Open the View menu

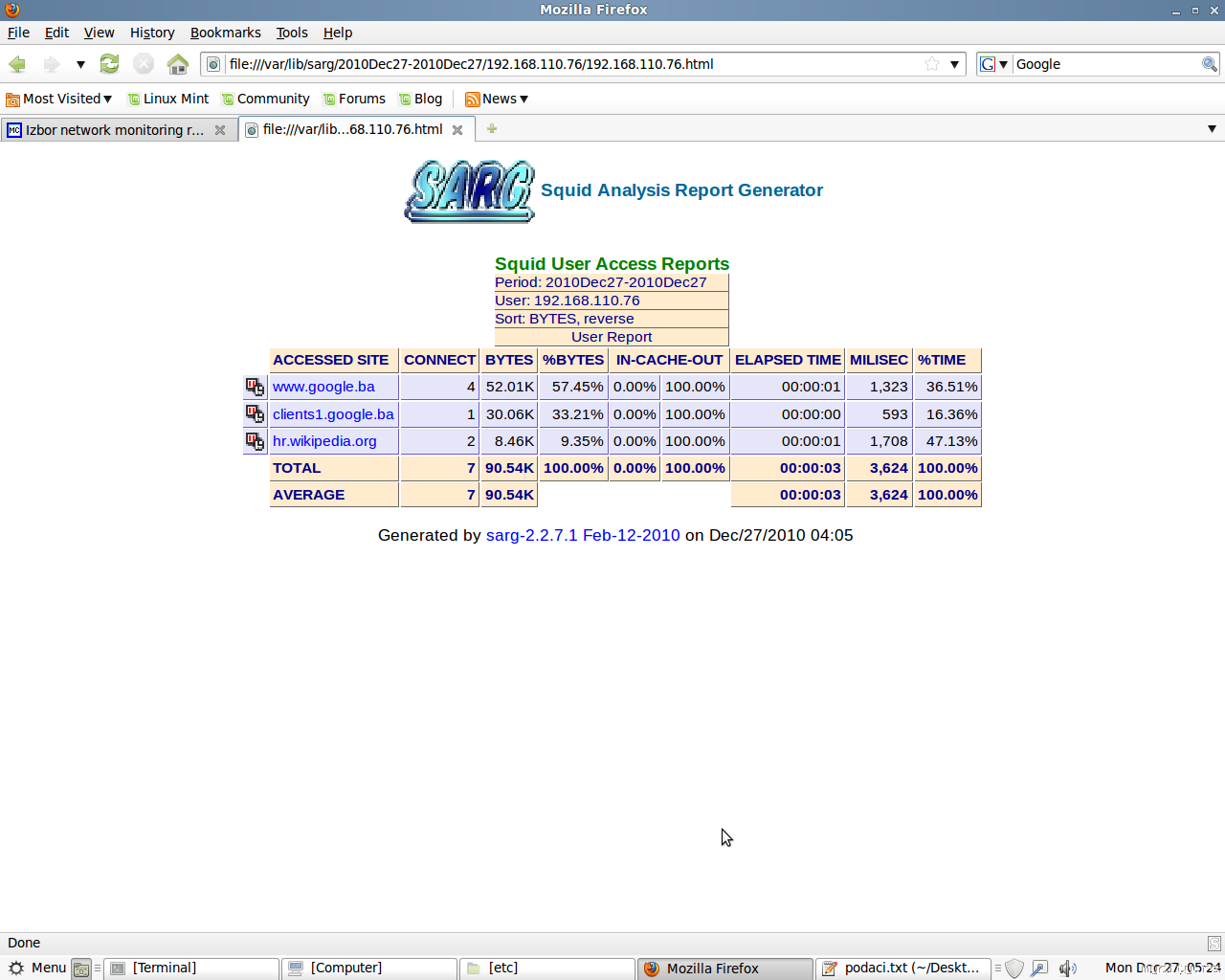[100, 33]
